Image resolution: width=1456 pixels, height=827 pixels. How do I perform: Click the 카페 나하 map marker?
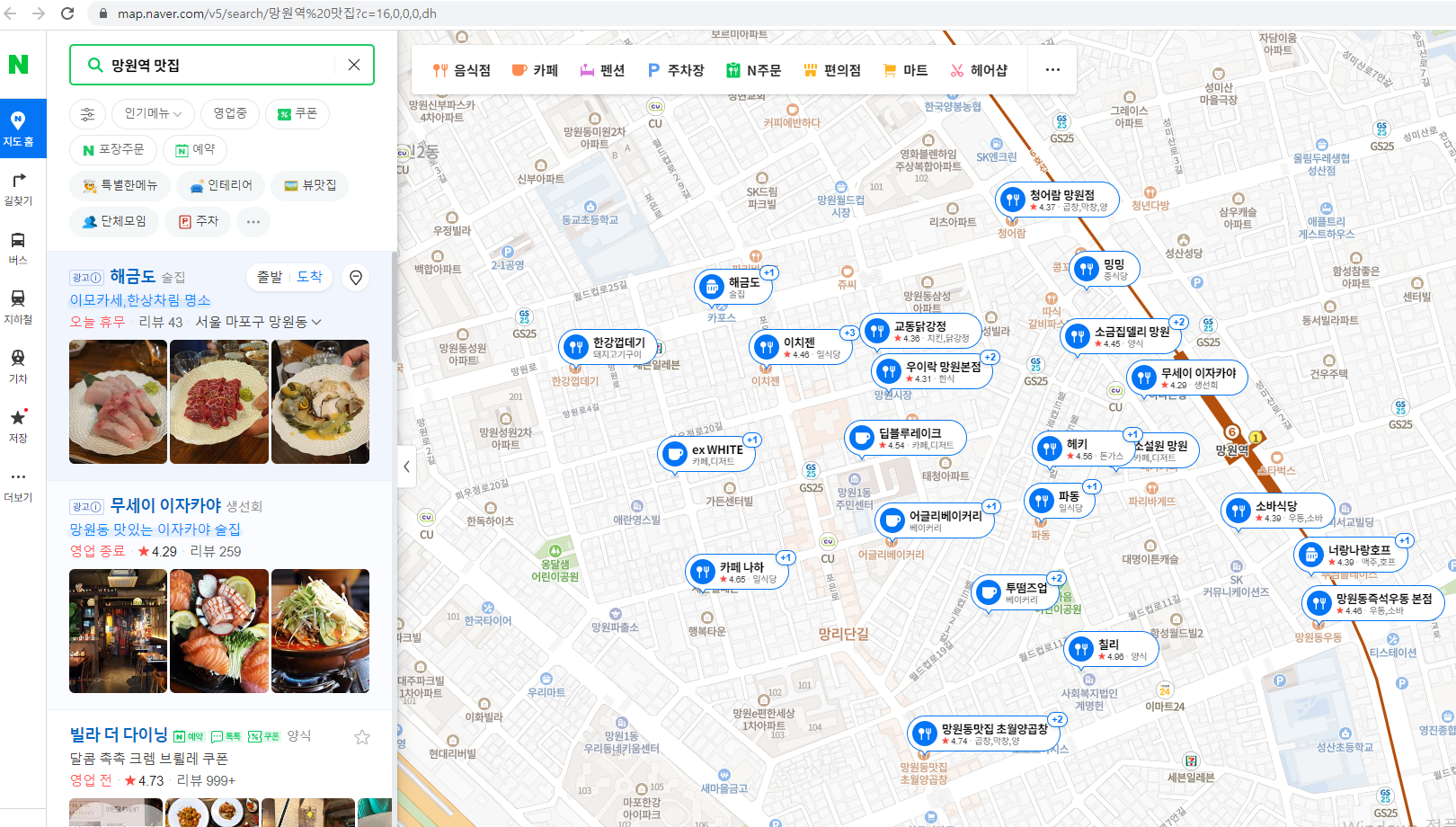pos(737,572)
